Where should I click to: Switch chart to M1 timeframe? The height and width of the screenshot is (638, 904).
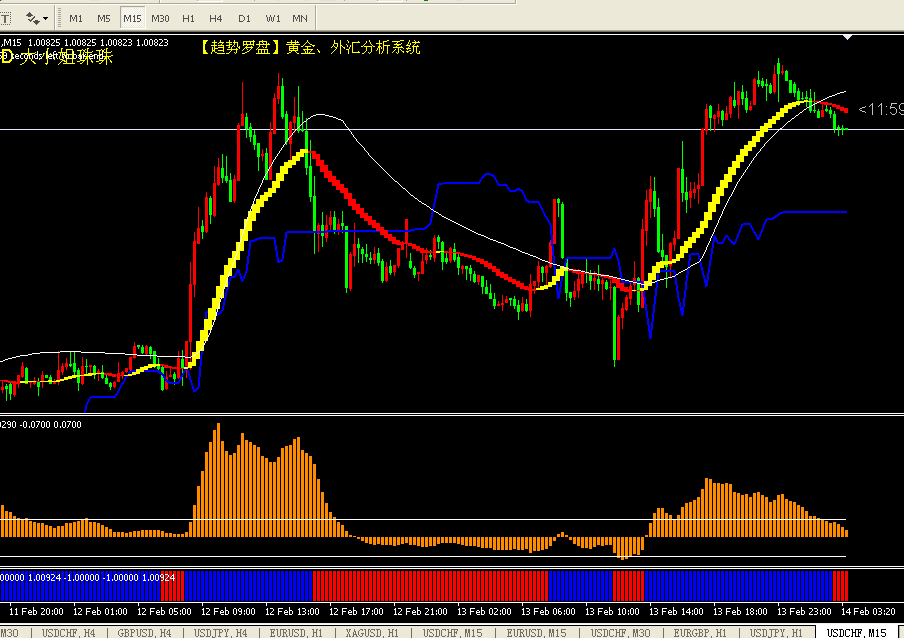click(76, 18)
